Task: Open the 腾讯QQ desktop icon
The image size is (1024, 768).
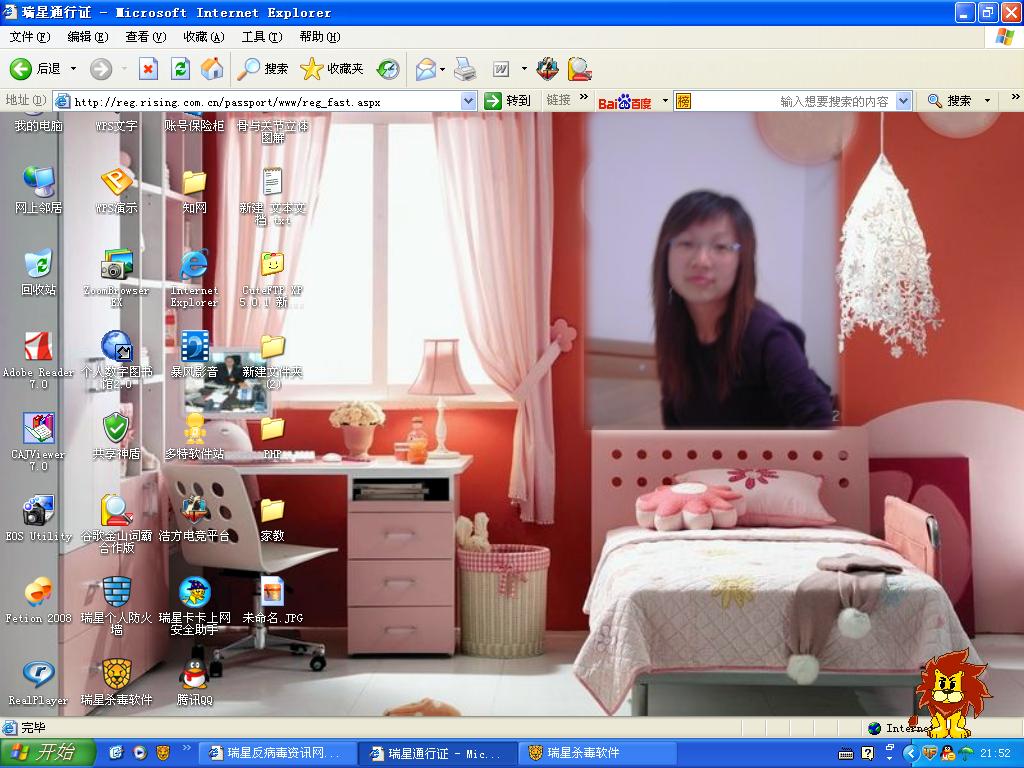Action: pos(194,676)
